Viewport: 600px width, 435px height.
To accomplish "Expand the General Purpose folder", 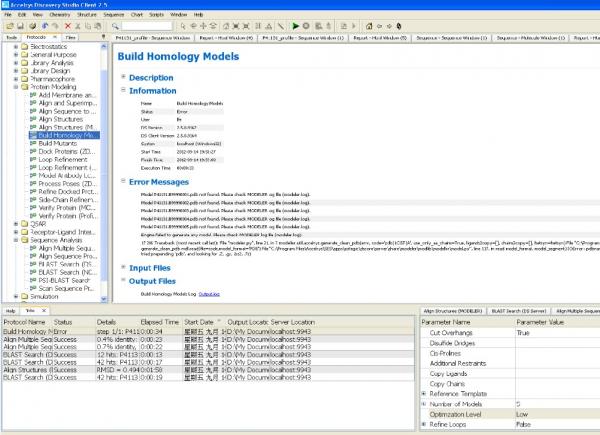I will pos(16,55).
